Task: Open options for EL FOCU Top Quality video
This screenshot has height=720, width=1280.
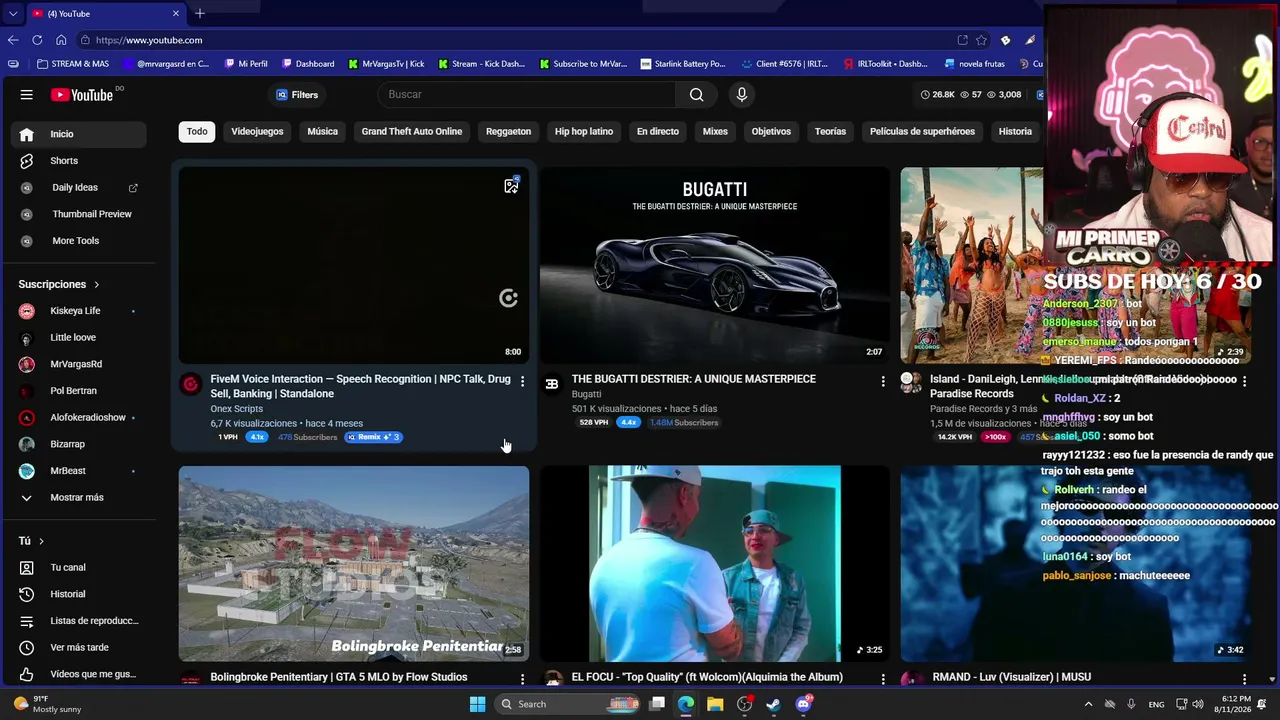Action: click(x=883, y=679)
